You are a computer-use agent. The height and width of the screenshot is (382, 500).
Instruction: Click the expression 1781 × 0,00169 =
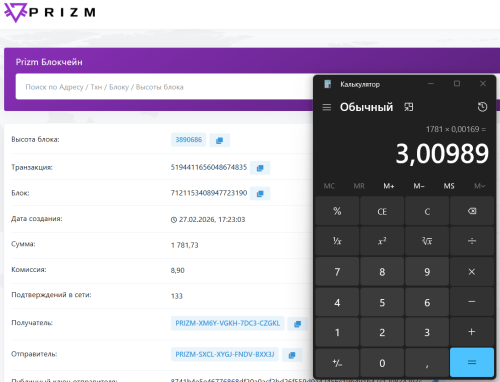tap(456, 129)
